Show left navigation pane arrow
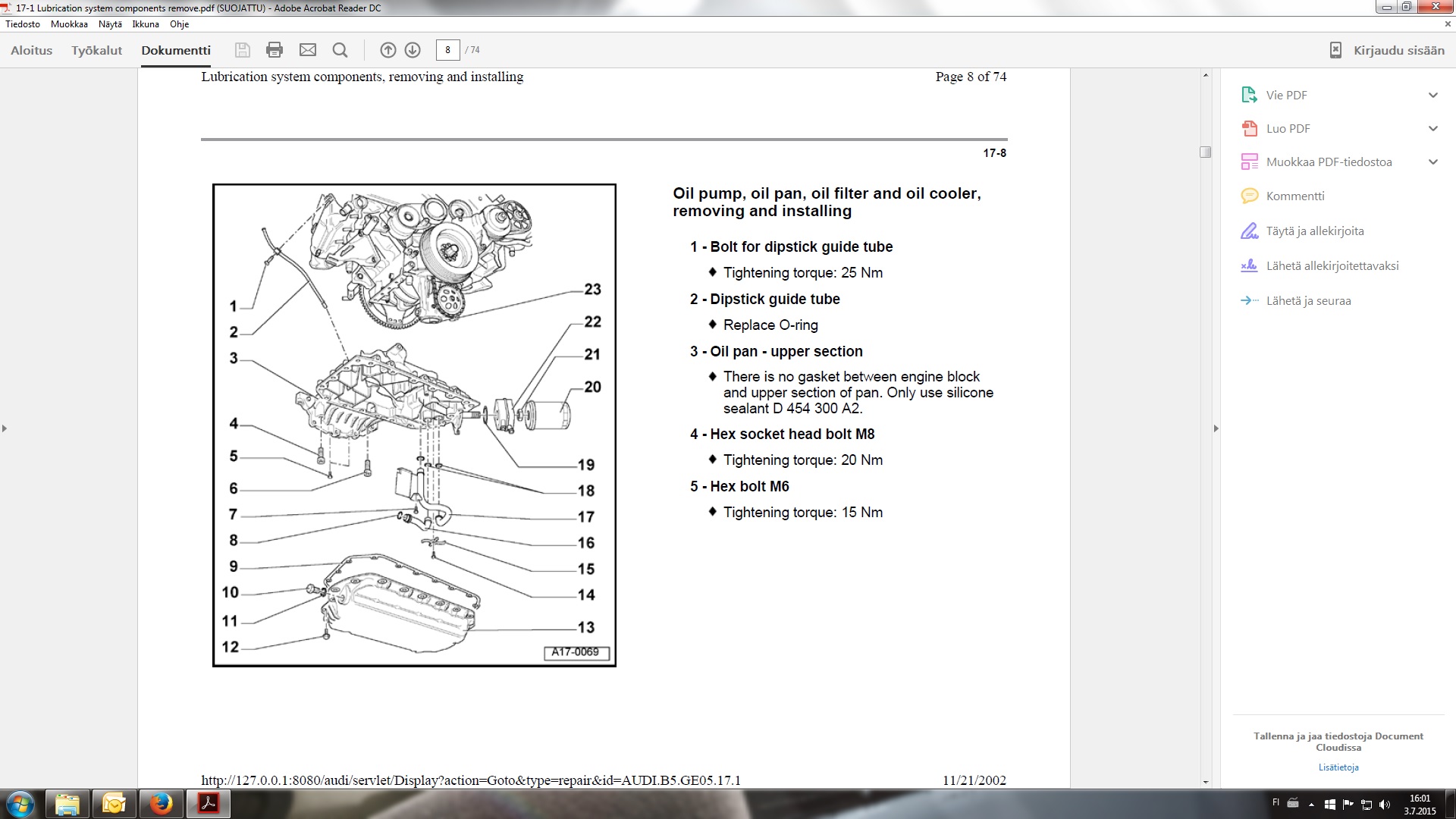The height and width of the screenshot is (819, 1456). (5, 428)
